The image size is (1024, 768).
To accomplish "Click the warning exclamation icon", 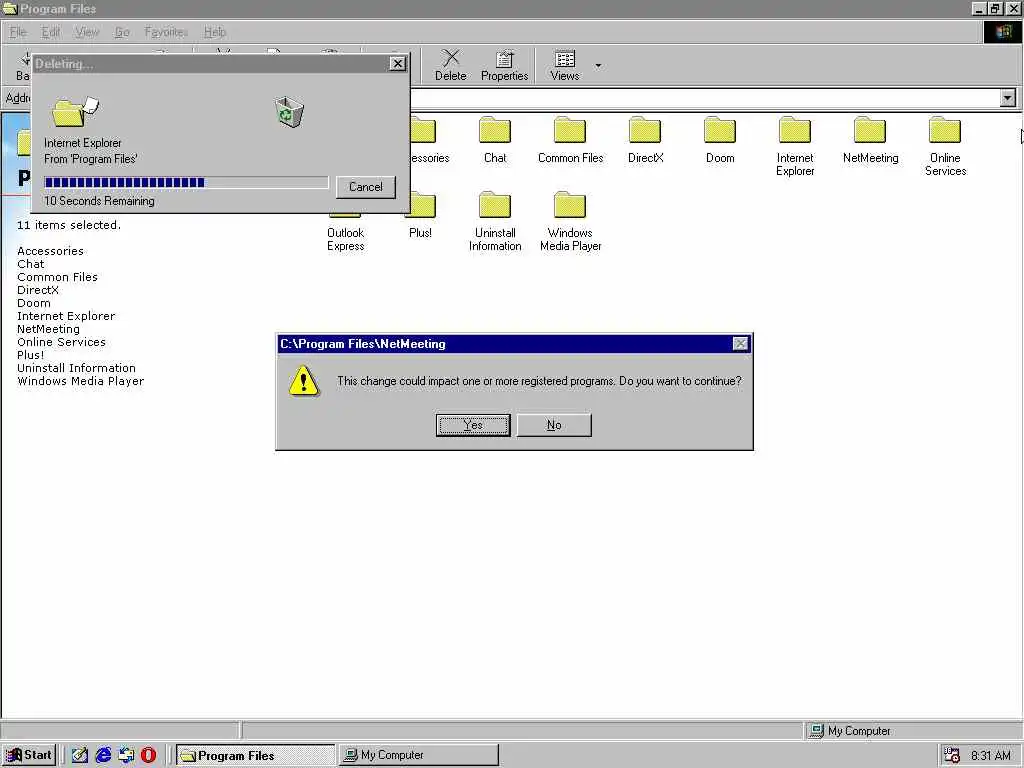I will 304,381.
